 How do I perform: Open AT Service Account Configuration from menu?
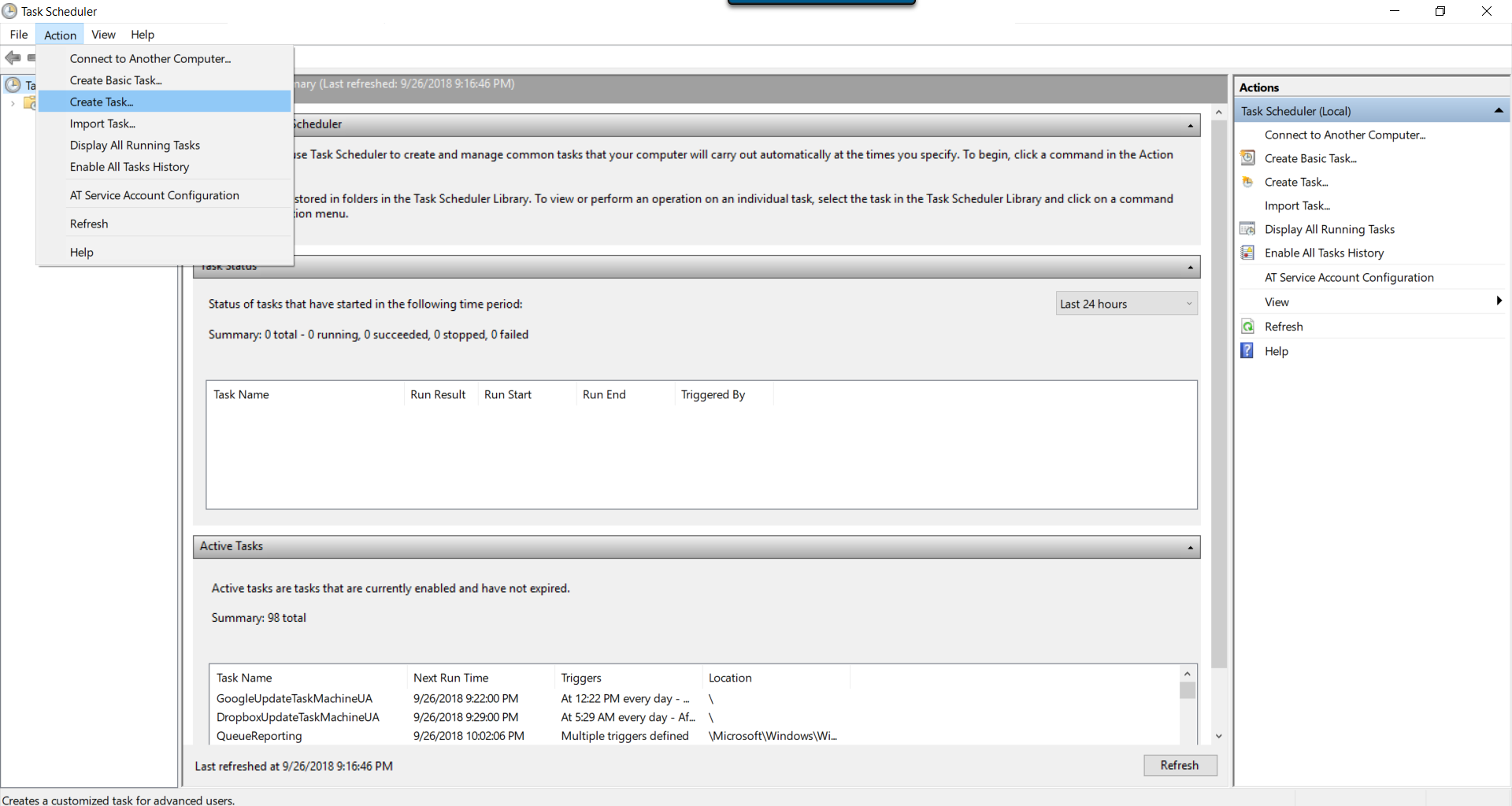point(165,195)
